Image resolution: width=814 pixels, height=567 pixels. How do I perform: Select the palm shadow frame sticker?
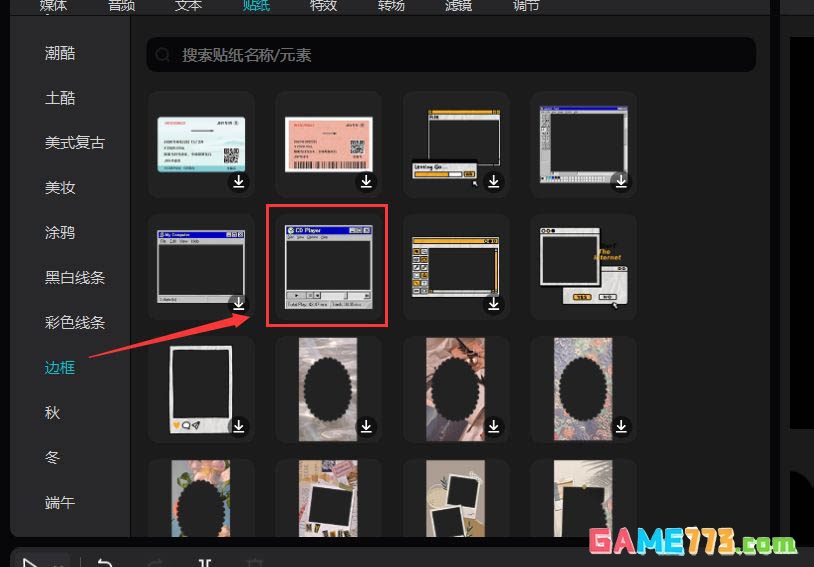tap(583, 498)
